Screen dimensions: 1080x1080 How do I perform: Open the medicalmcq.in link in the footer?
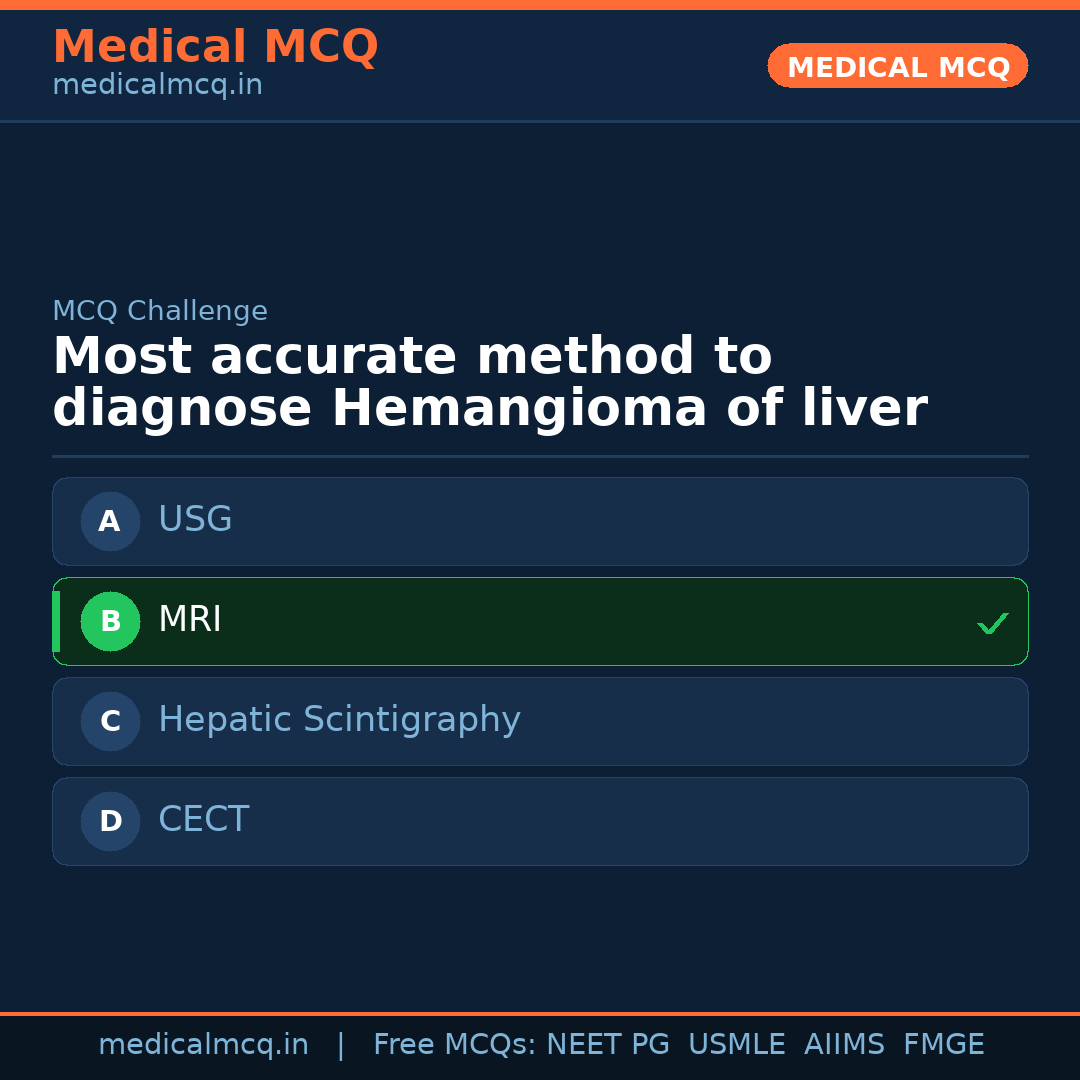point(203,1045)
